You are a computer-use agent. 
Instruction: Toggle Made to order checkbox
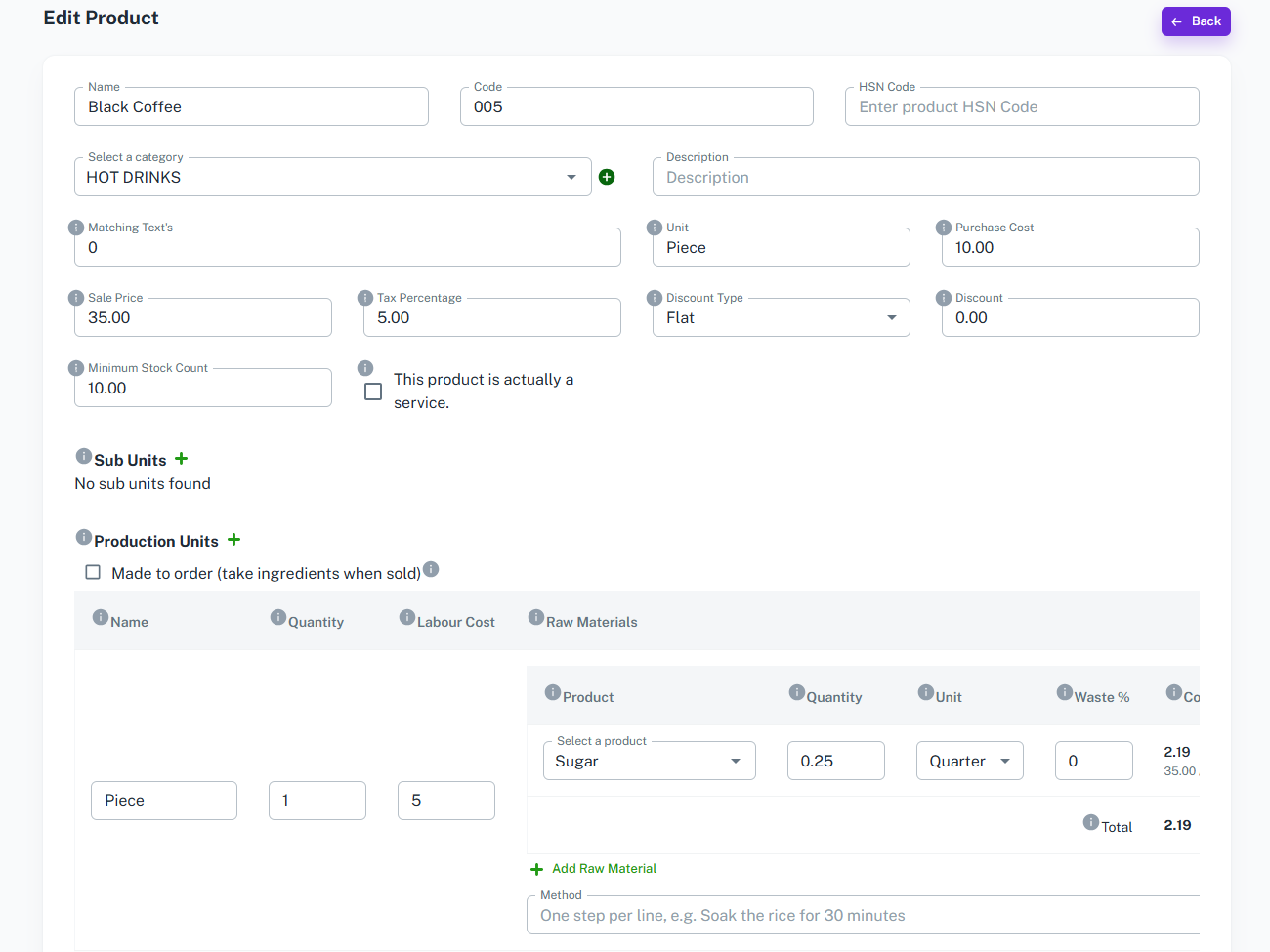[93, 572]
